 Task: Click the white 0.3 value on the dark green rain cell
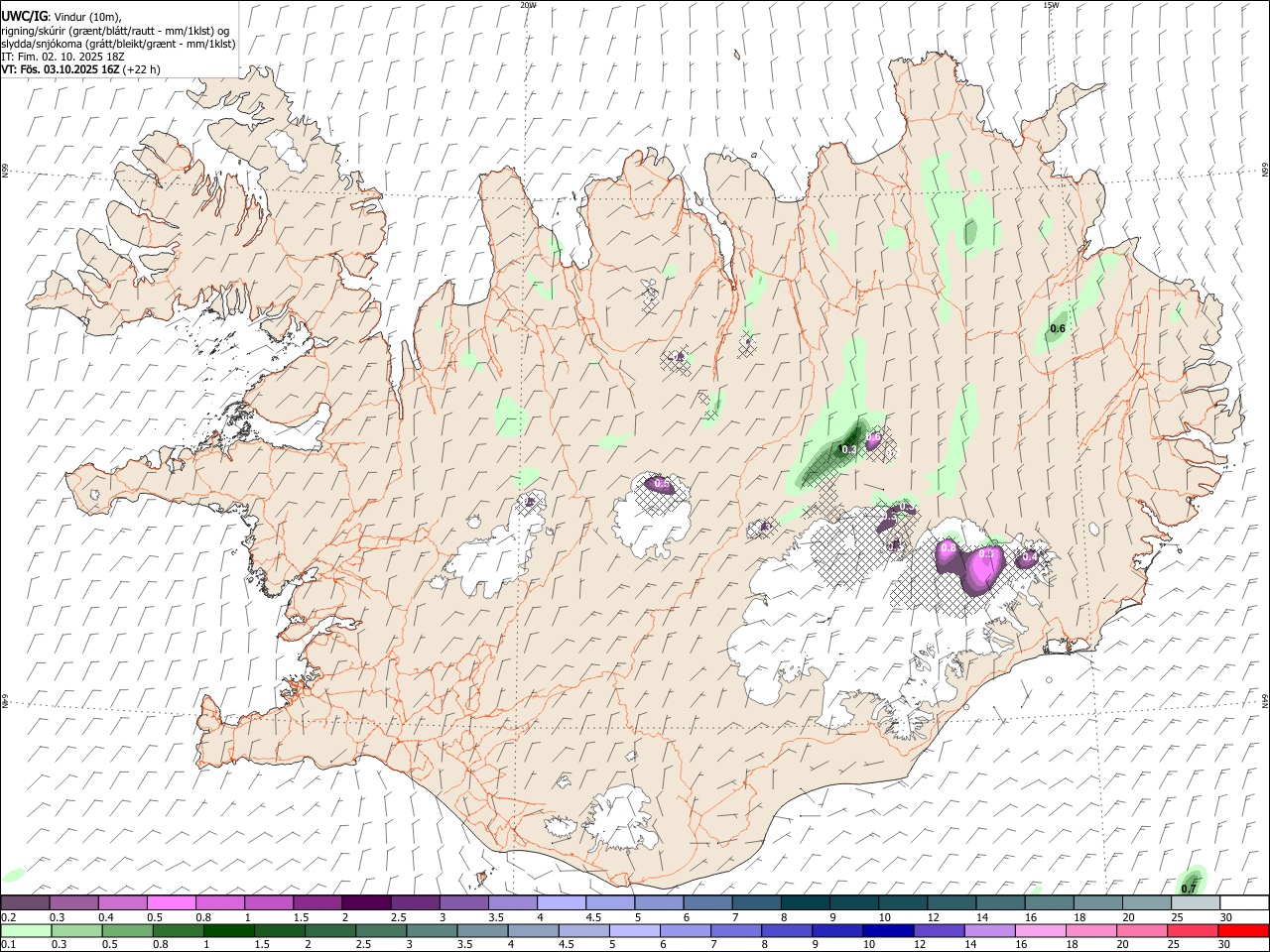coord(849,449)
